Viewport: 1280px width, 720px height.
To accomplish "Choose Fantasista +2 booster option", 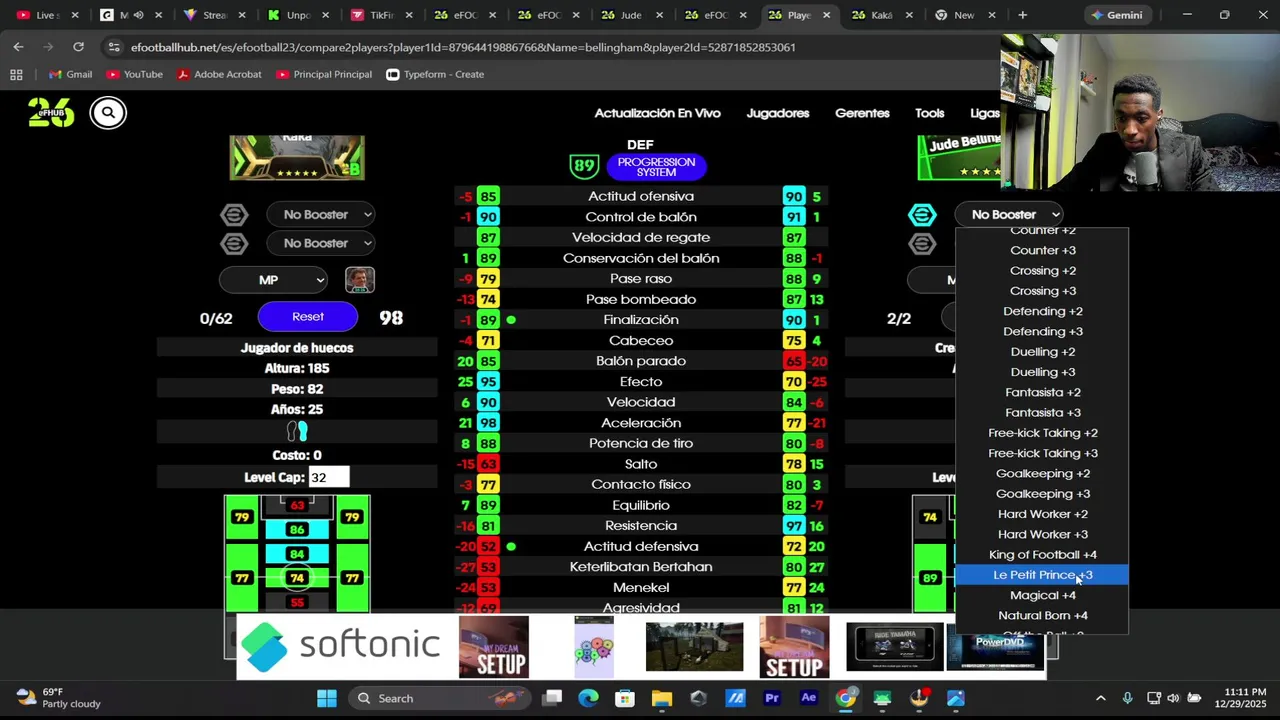I will point(1042,393).
